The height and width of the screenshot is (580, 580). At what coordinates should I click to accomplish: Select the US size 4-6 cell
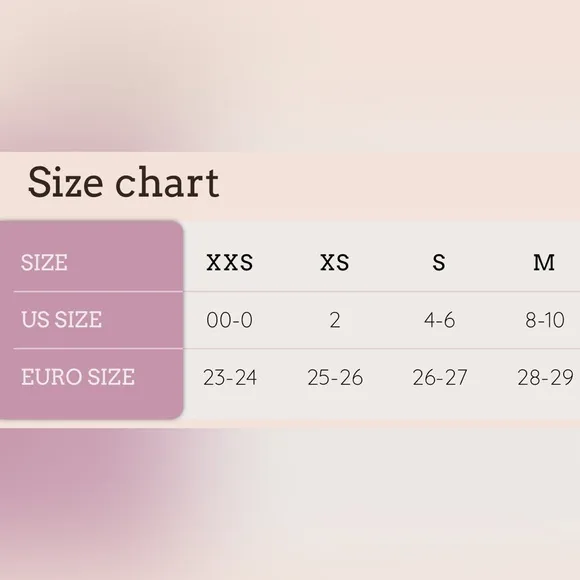pos(439,320)
